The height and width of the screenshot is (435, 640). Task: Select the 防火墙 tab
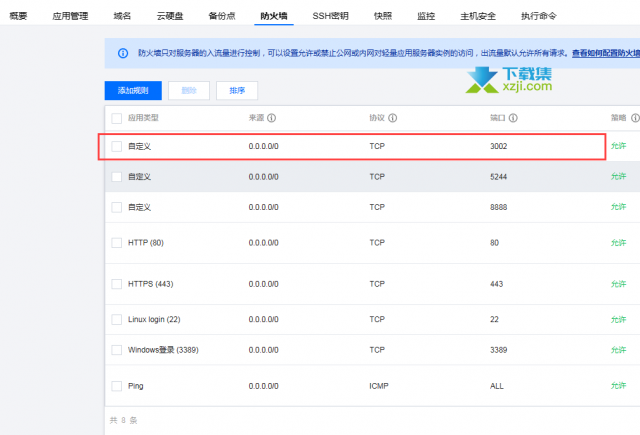(x=274, y=16)
